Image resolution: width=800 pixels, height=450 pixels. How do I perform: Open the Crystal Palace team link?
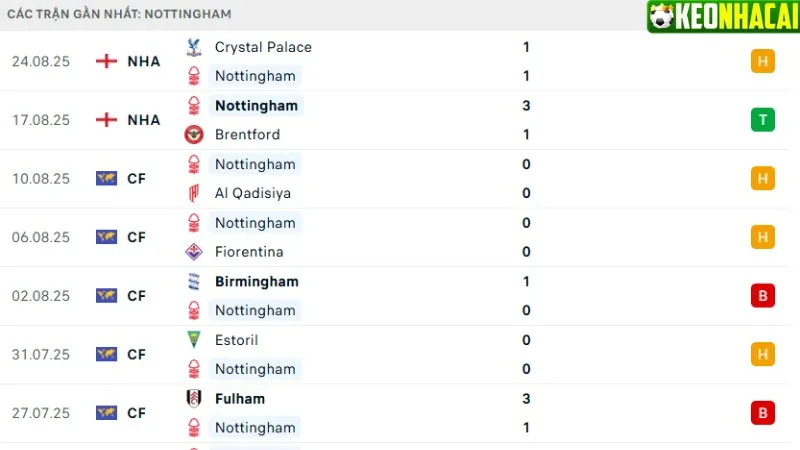263,47
